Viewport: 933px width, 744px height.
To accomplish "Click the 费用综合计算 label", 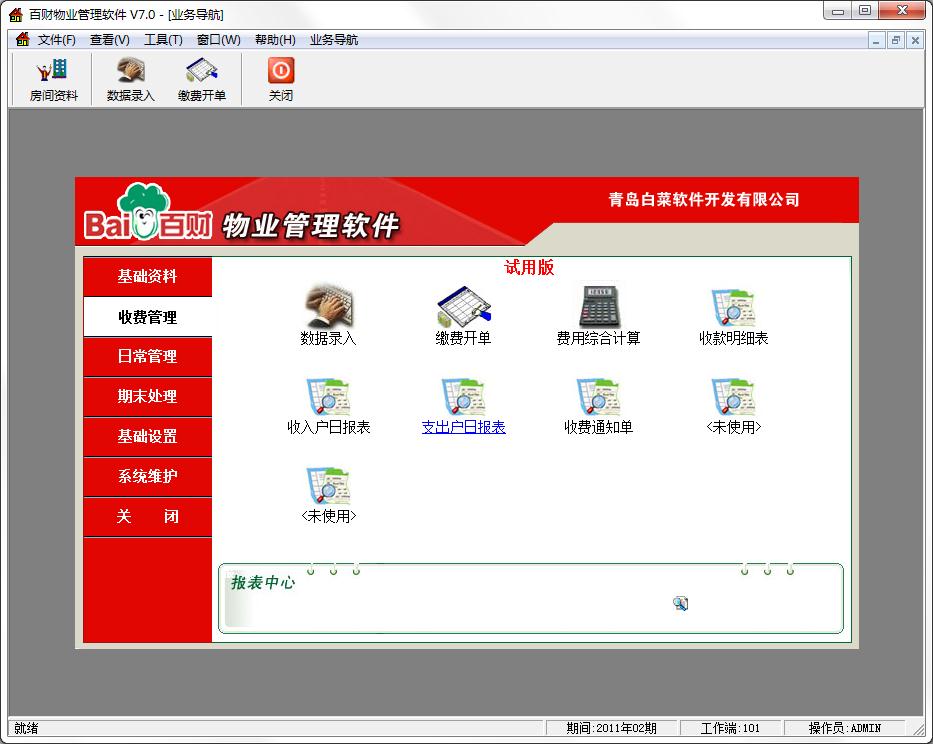I will click(599, 338).
